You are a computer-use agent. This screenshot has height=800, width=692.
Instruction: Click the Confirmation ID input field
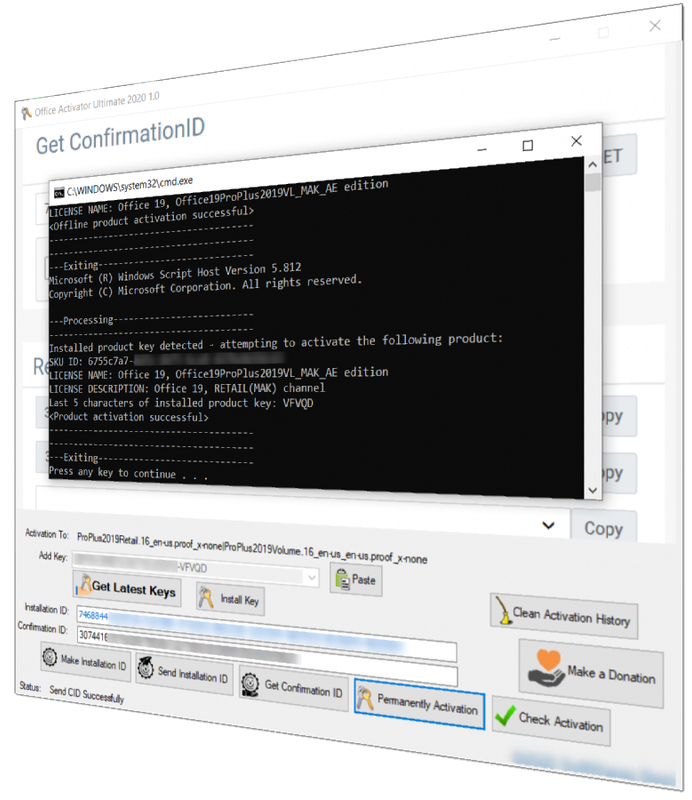267,656
